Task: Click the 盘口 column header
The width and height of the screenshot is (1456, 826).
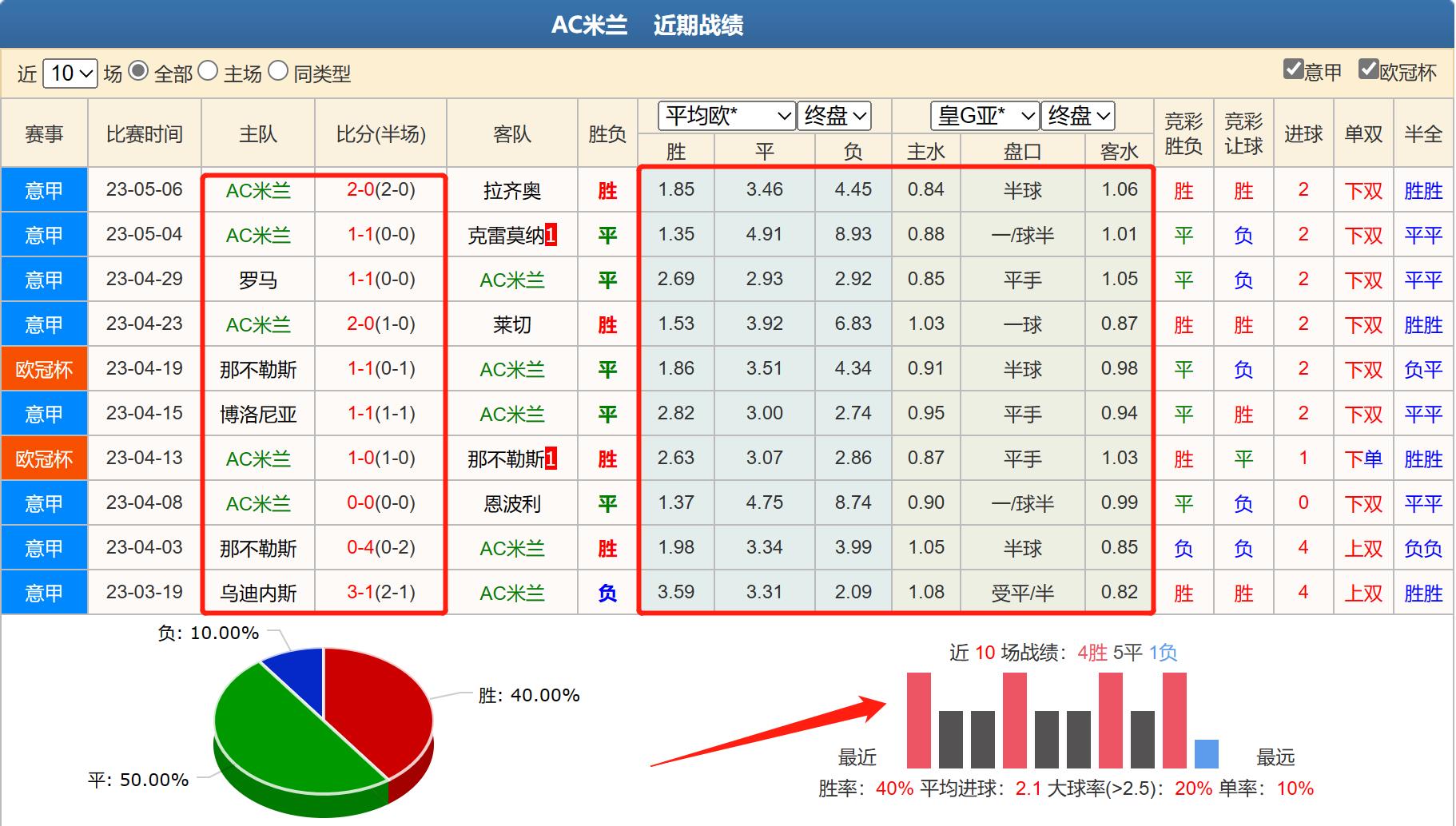Action: 1023,151
